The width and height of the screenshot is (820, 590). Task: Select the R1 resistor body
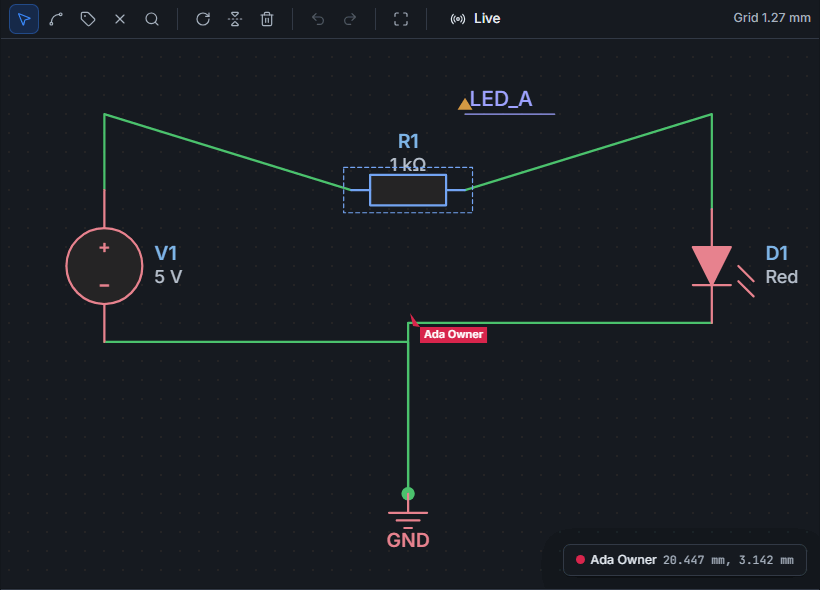pos(408,190)
